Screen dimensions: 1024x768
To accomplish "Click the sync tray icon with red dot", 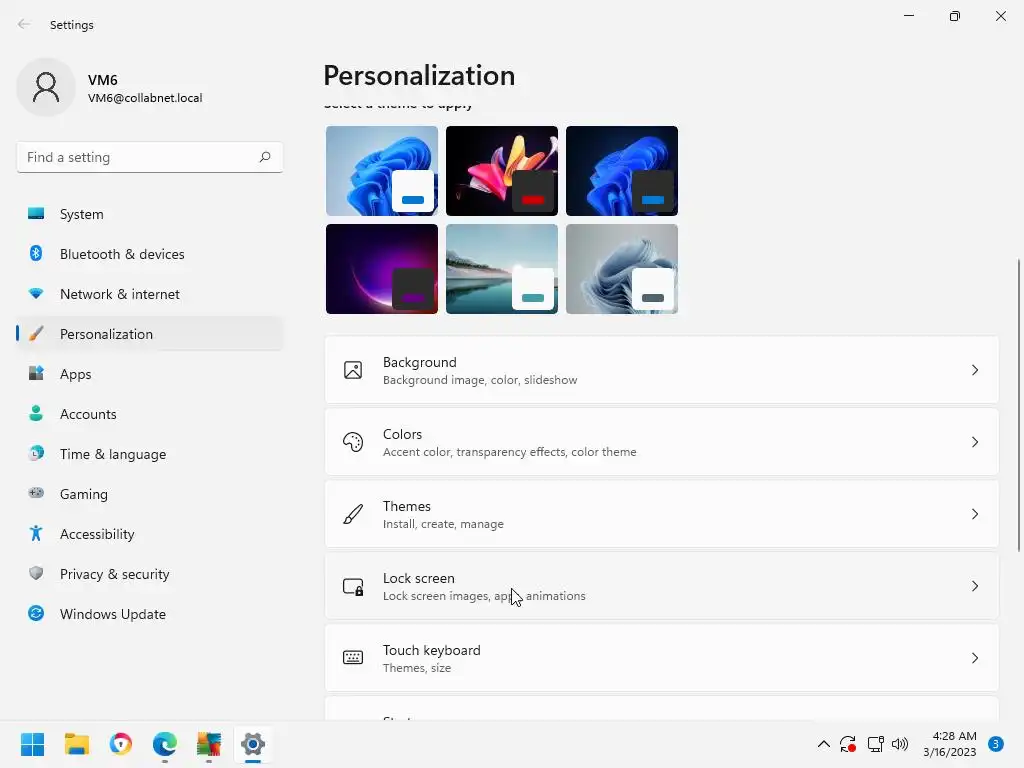I will point(848,744).
